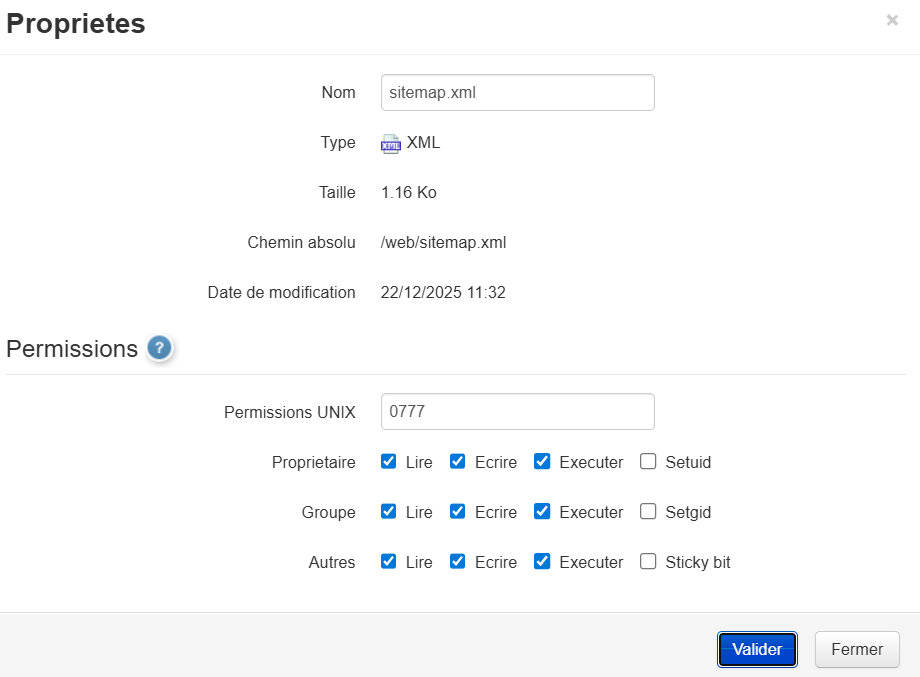The image size is (920, 677).
Task: Uncheck Ecrire for Proprietaire
Action: 458,462
